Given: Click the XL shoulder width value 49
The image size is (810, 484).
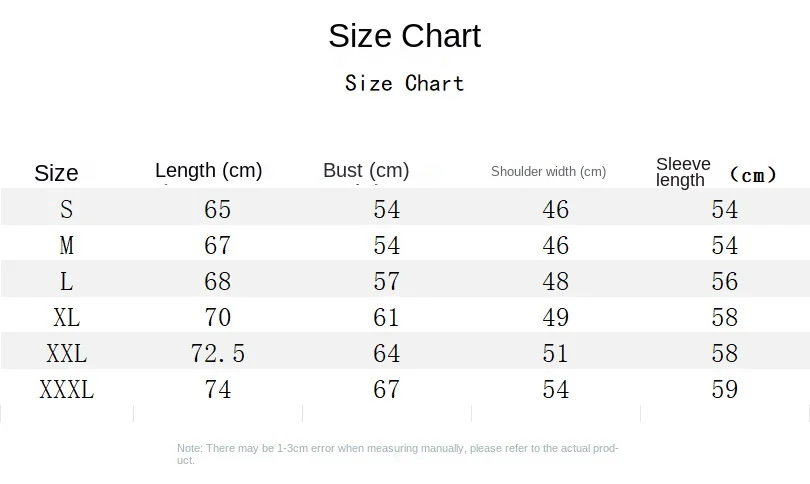Looking at the screenshot, I should (555, 317).
